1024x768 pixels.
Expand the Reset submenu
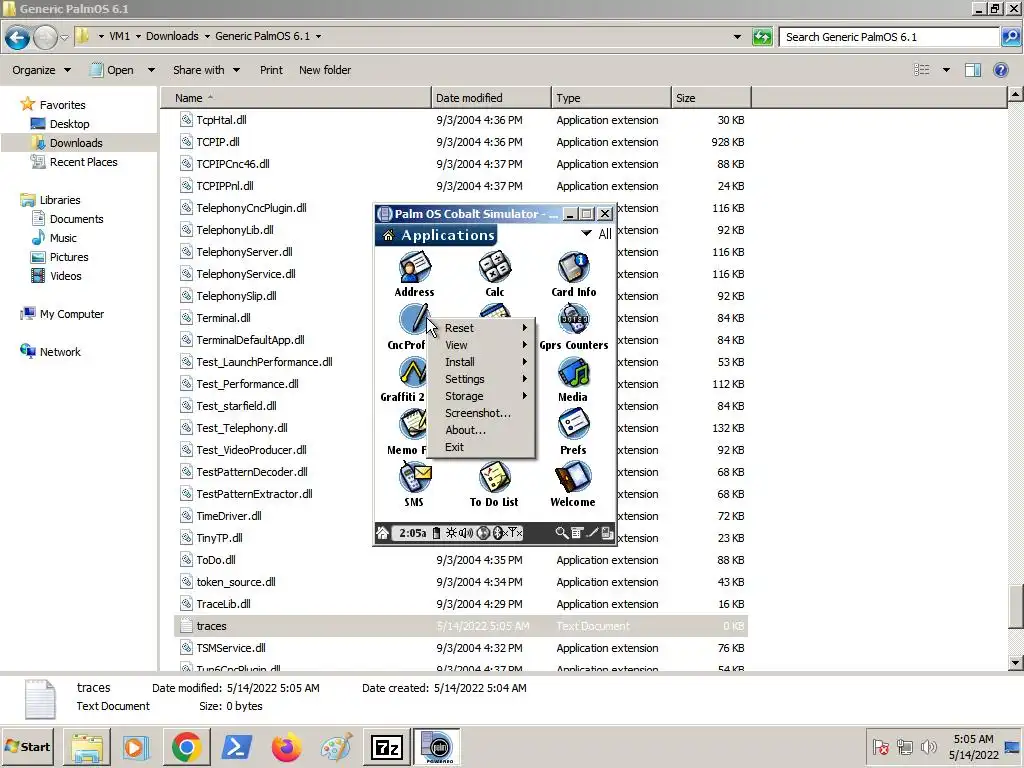pos(481,328)
